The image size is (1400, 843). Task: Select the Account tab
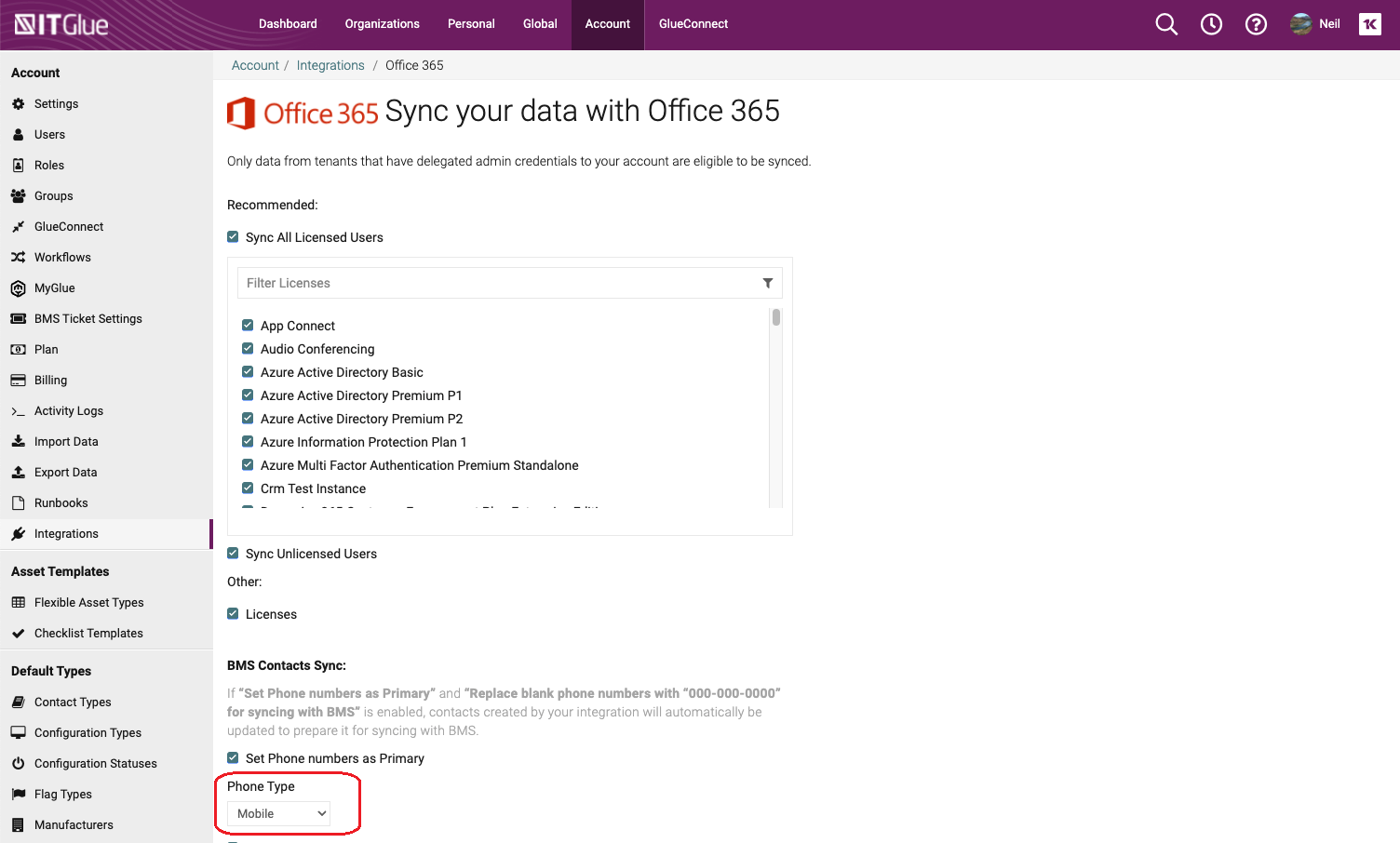coord(608,24)
